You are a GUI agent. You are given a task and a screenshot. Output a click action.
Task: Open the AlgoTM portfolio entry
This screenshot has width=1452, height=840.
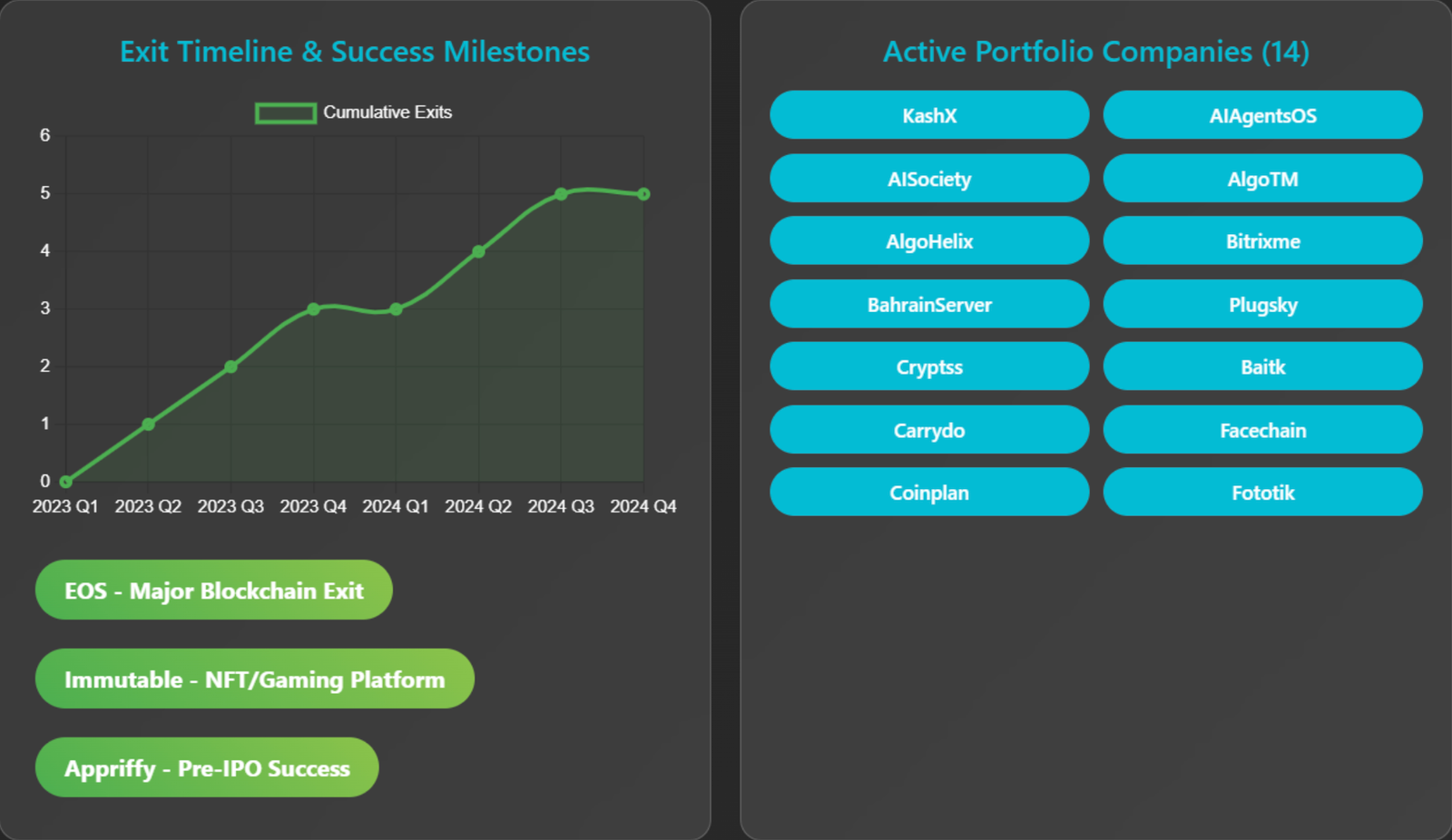point(1262,179)
